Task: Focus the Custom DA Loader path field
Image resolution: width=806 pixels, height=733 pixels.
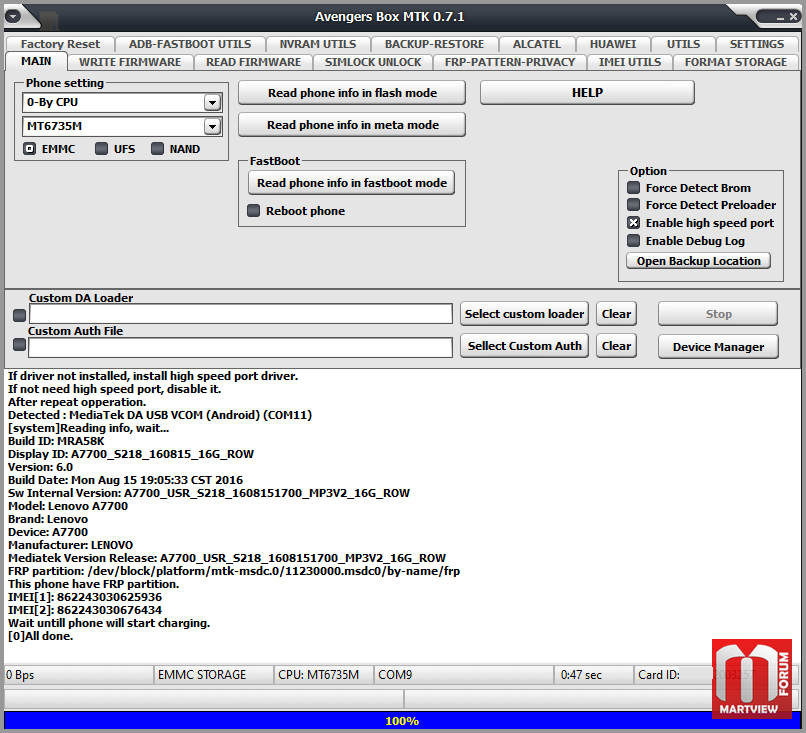Action: [241, 314]
